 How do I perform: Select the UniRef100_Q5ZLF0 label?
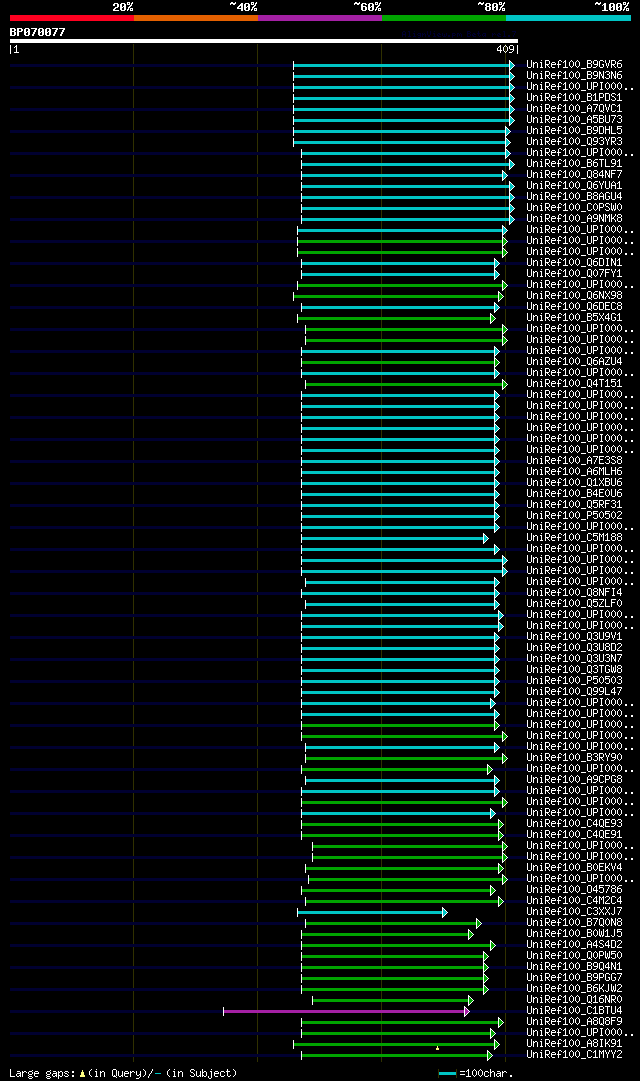coord(574,603)
